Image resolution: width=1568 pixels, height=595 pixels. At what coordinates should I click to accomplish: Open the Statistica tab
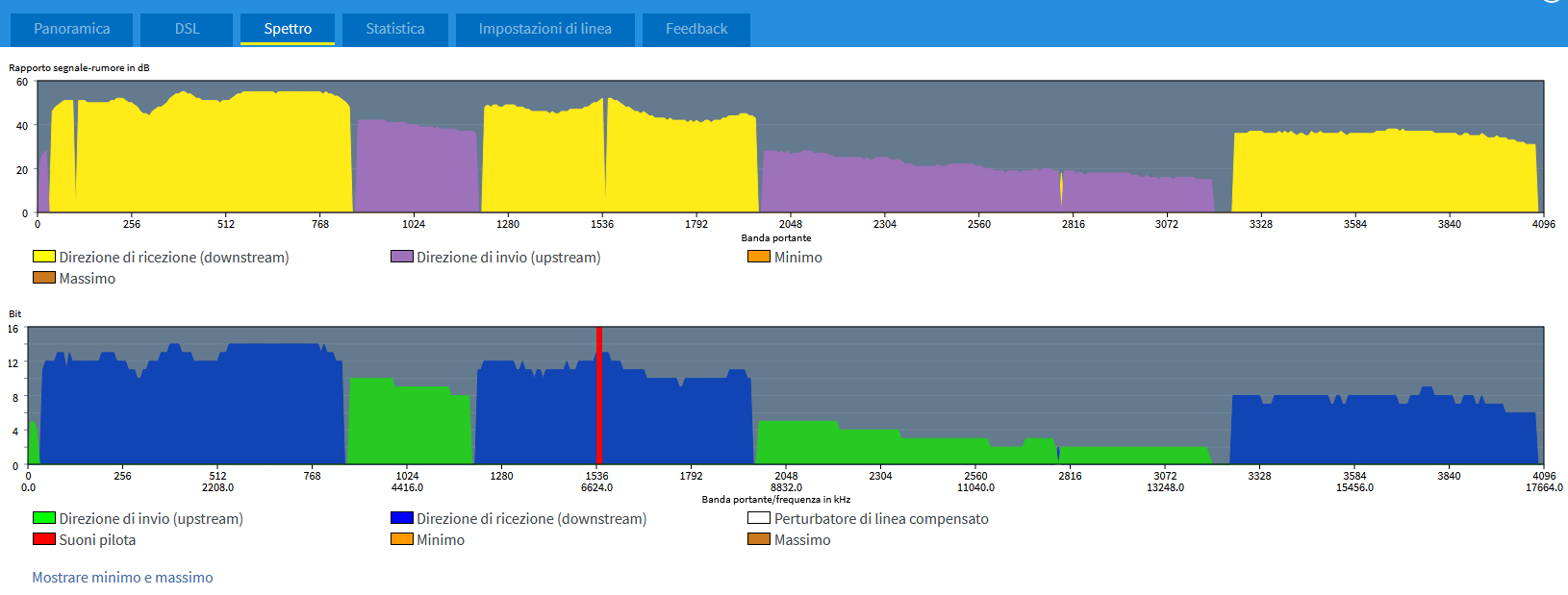(394, 29)
